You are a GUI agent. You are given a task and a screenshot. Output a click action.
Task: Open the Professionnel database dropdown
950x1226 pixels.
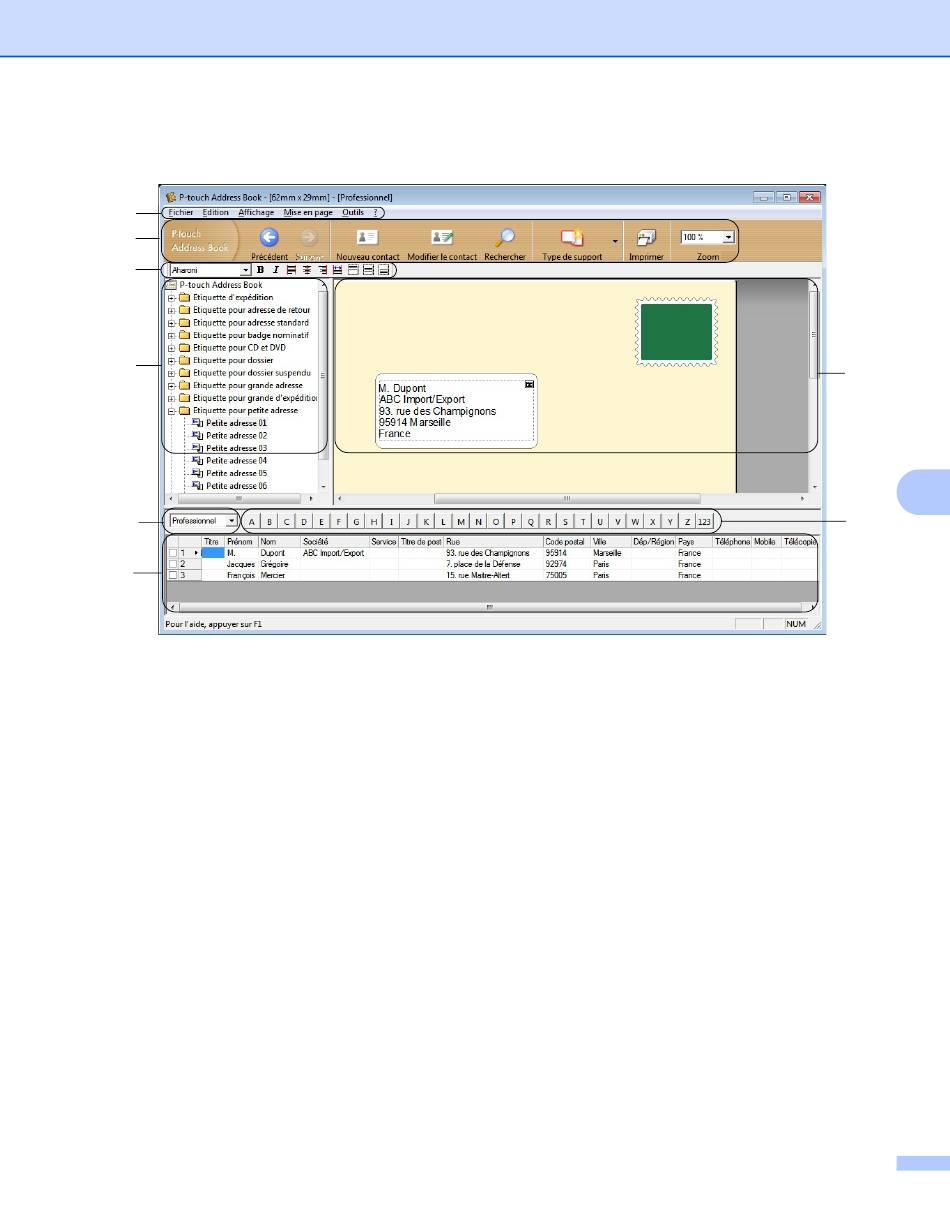click(231, 521)
